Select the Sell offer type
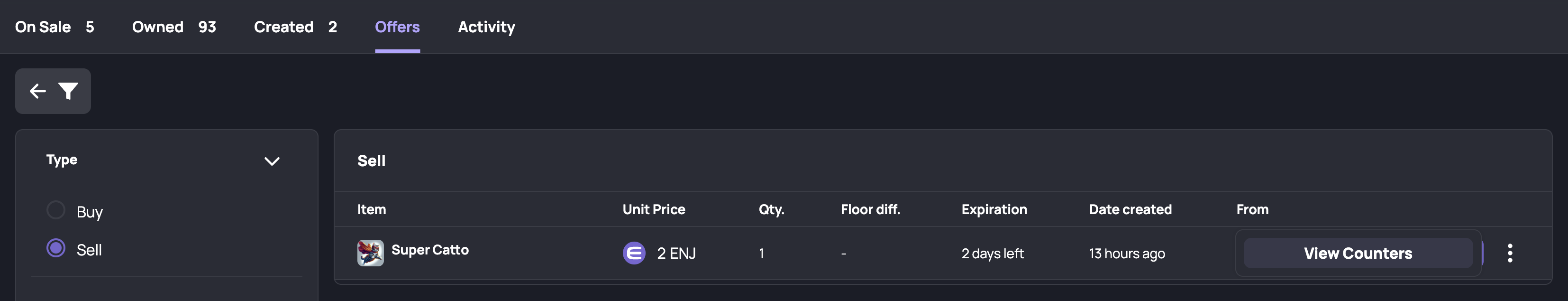This screenshot has height=301, width=1568. tap(56, 248)
